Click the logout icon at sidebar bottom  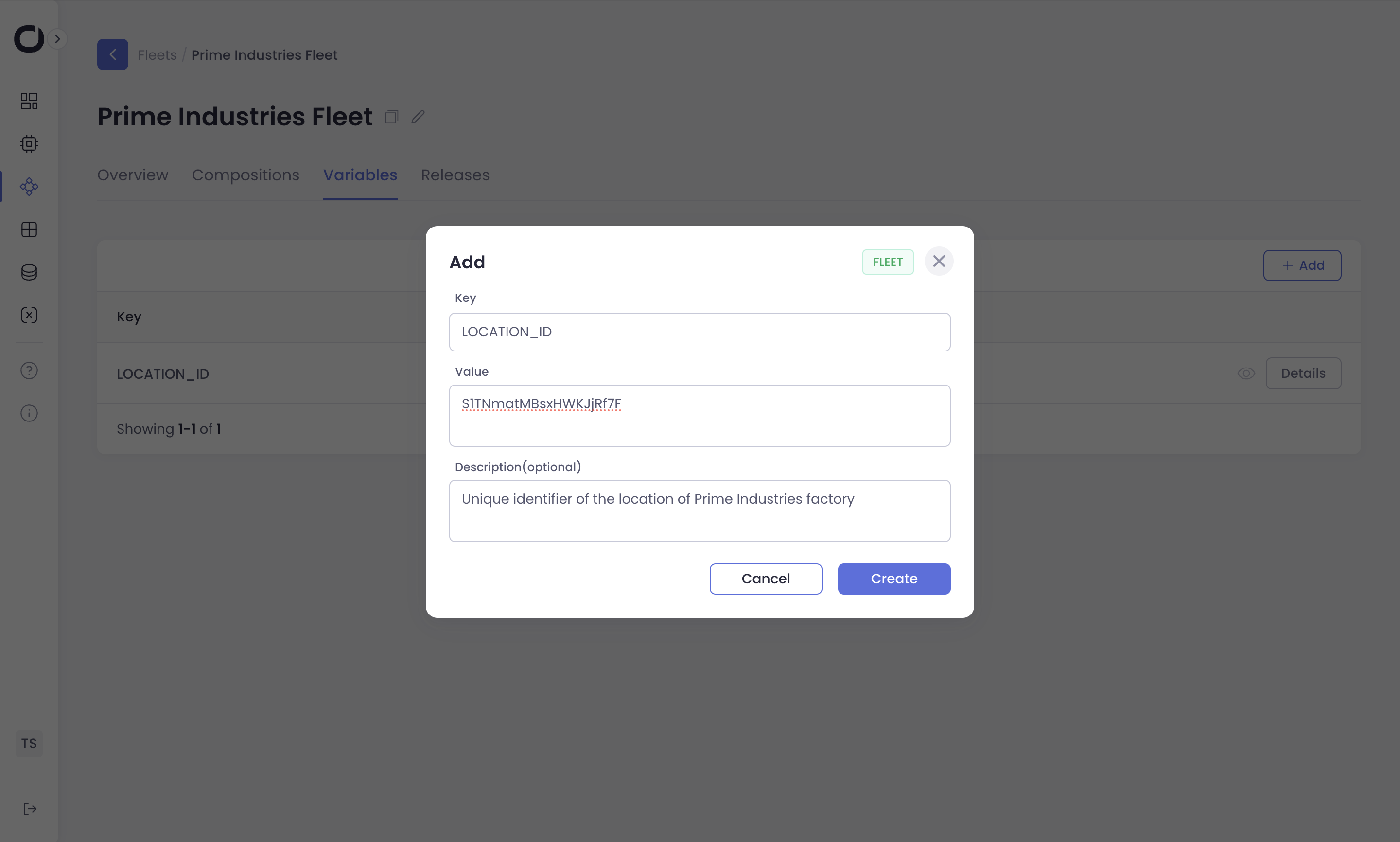30,808
